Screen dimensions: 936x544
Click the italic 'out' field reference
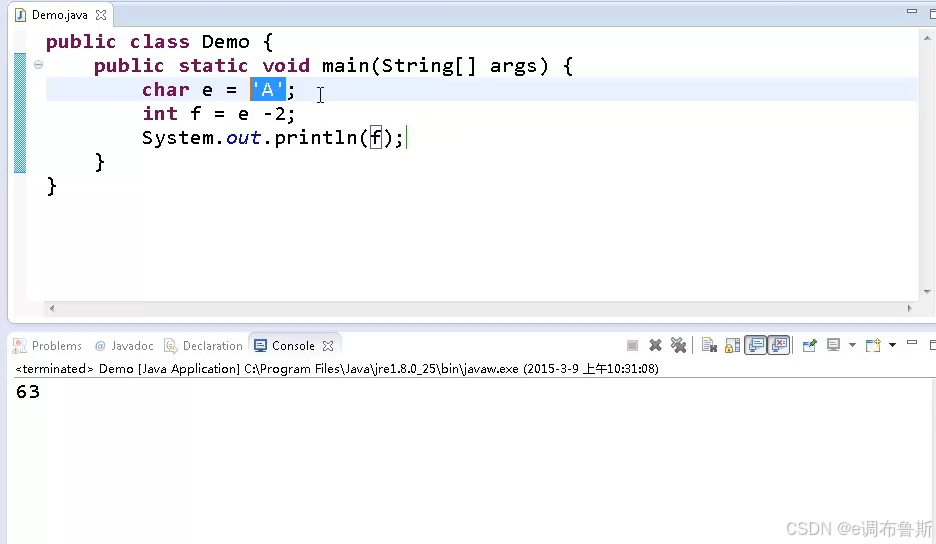244,138
